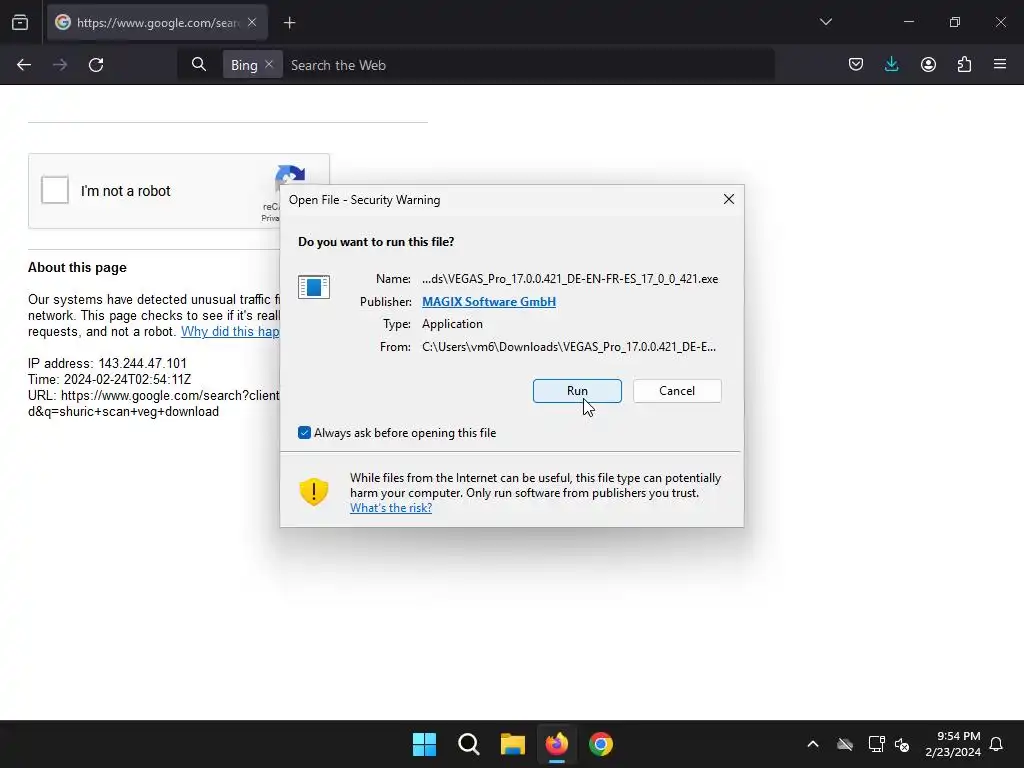Open the 'What's the risk?' link
Viewport: 1024px width, 768px height.
click(x=391, y=507)
